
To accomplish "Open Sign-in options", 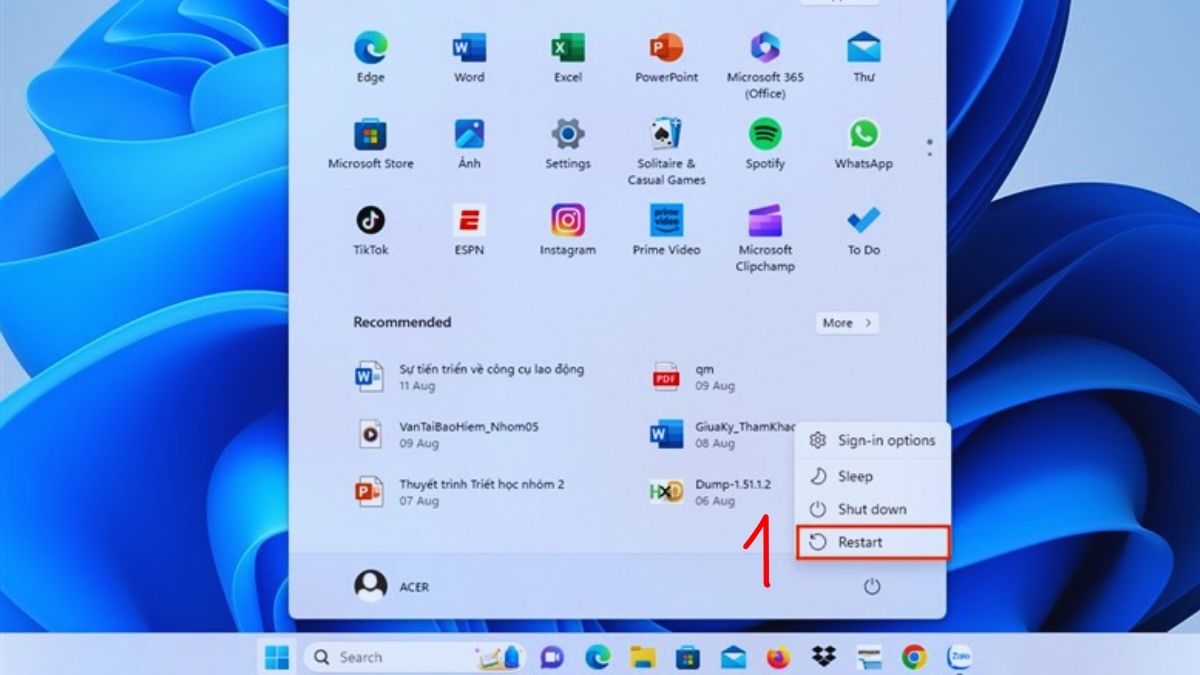I will (887, 440).
